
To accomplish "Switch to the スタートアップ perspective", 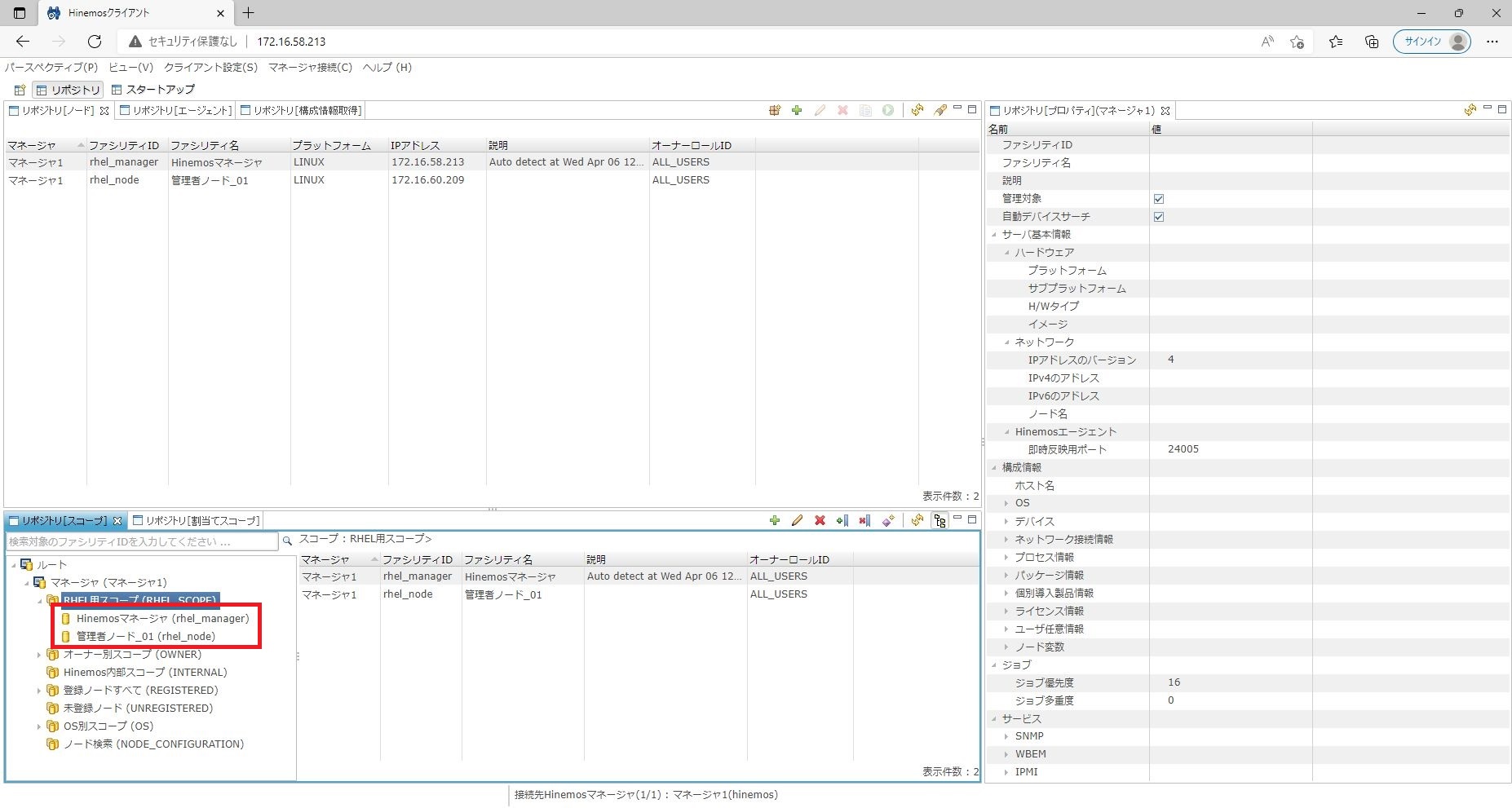I will coord(153,90).
